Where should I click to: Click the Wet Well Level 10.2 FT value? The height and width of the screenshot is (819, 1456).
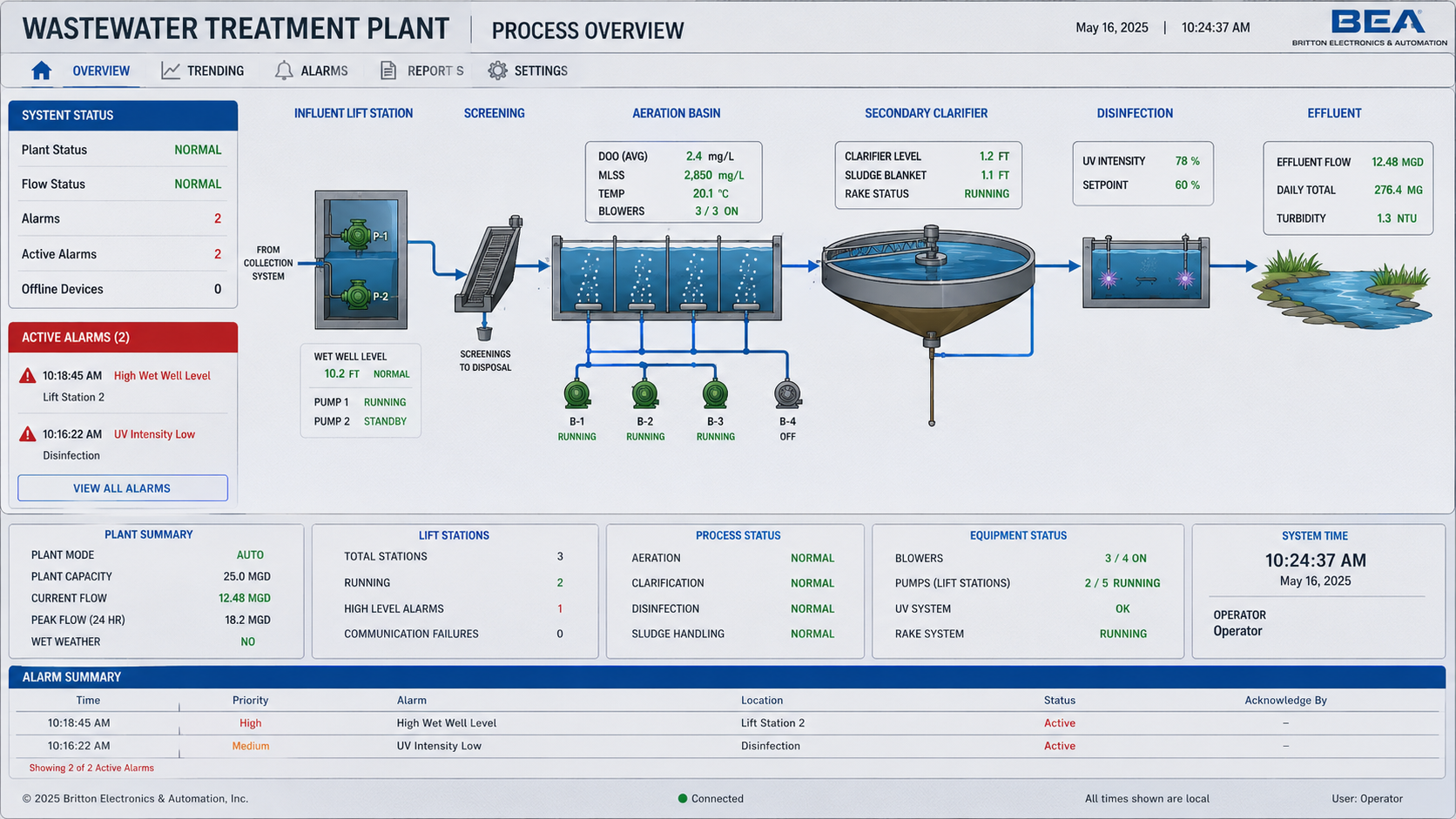coord(341,373)
